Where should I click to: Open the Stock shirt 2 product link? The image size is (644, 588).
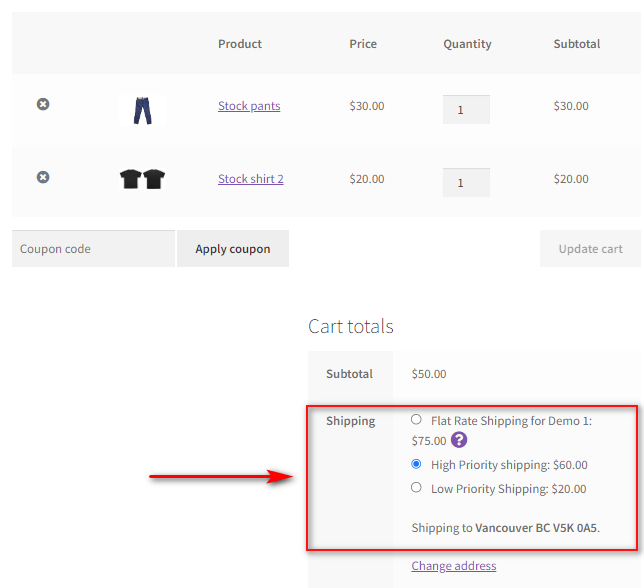(251, 179)
